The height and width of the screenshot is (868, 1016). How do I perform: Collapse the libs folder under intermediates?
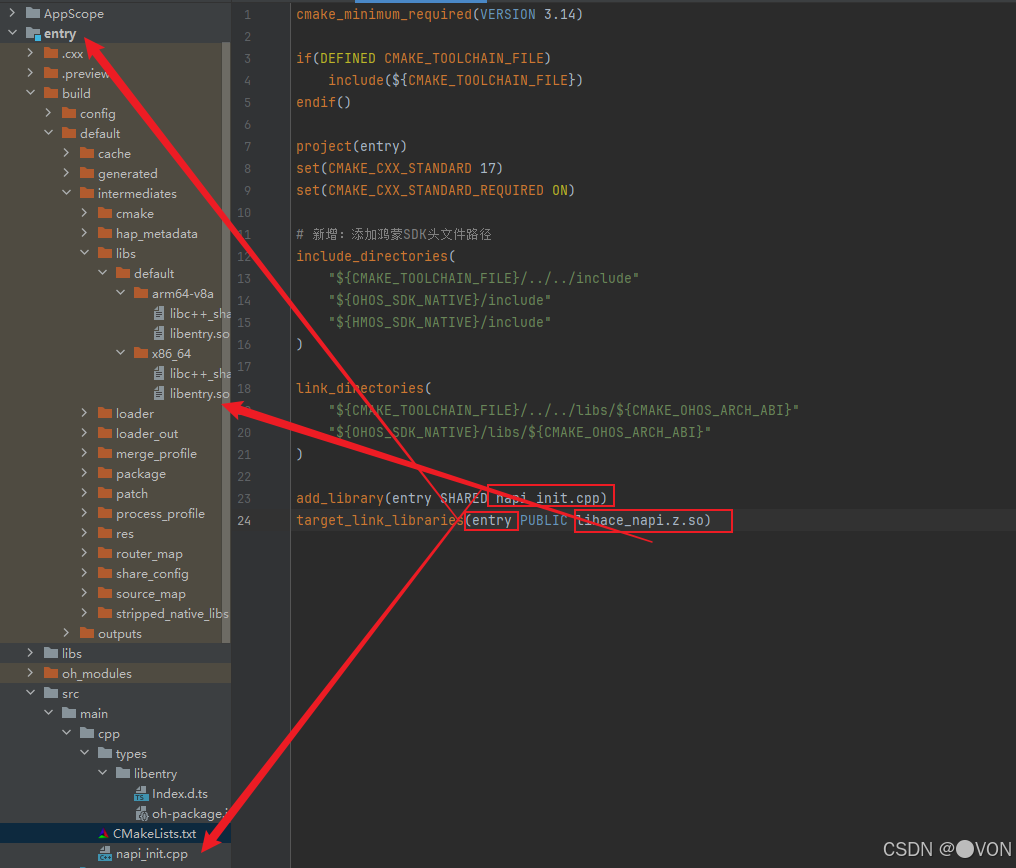(x=85, y=253)
